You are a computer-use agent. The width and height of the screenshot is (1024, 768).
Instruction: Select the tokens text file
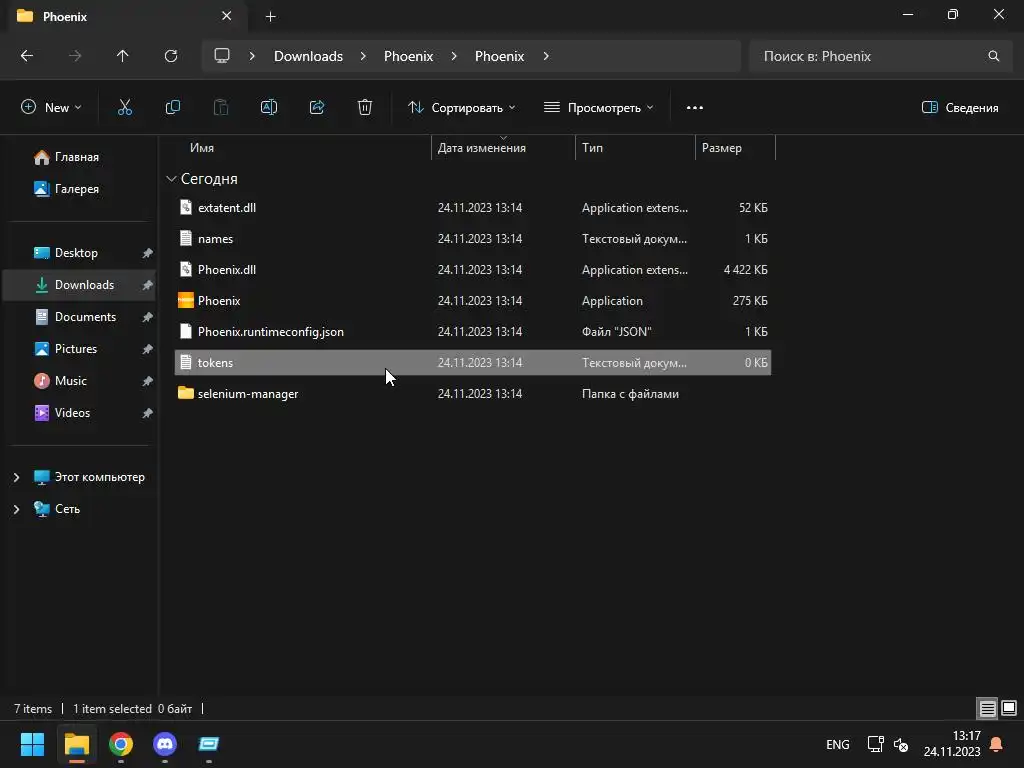[x=473, y=362]
